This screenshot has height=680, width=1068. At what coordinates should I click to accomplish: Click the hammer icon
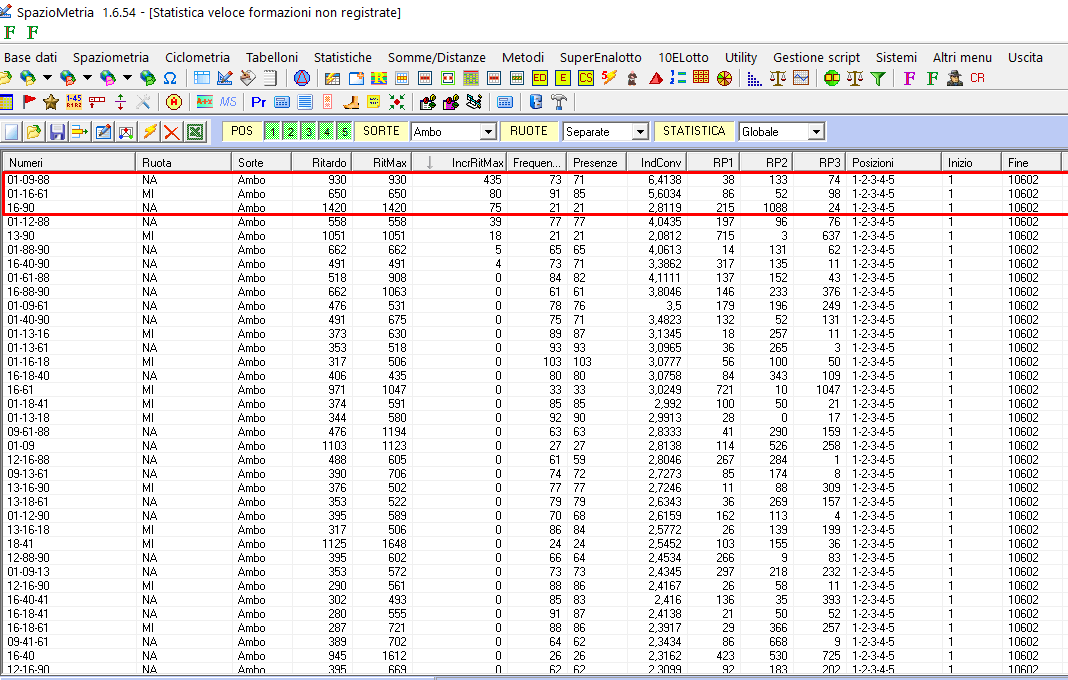pos(559,102)
